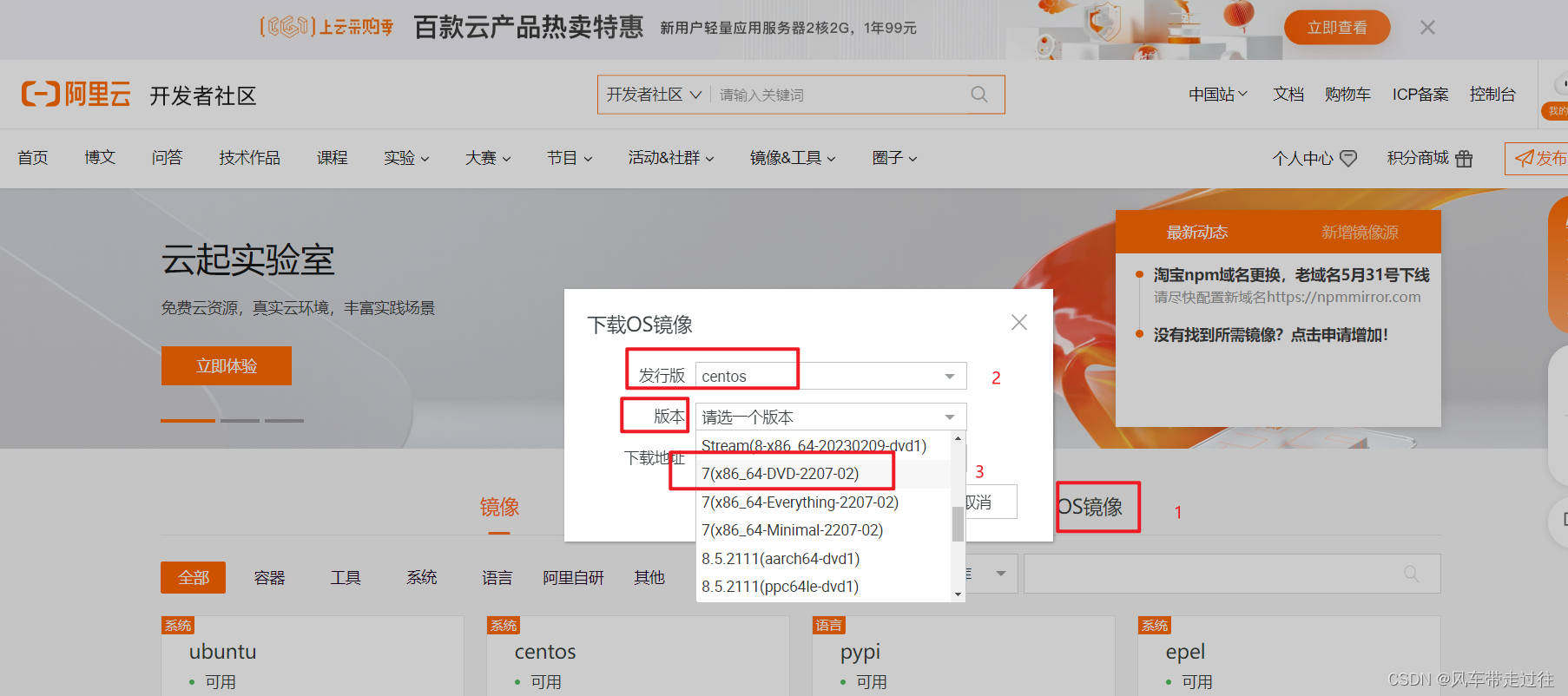
Task: Filter mirrors by 阿里自研
Action: (573, 578)
